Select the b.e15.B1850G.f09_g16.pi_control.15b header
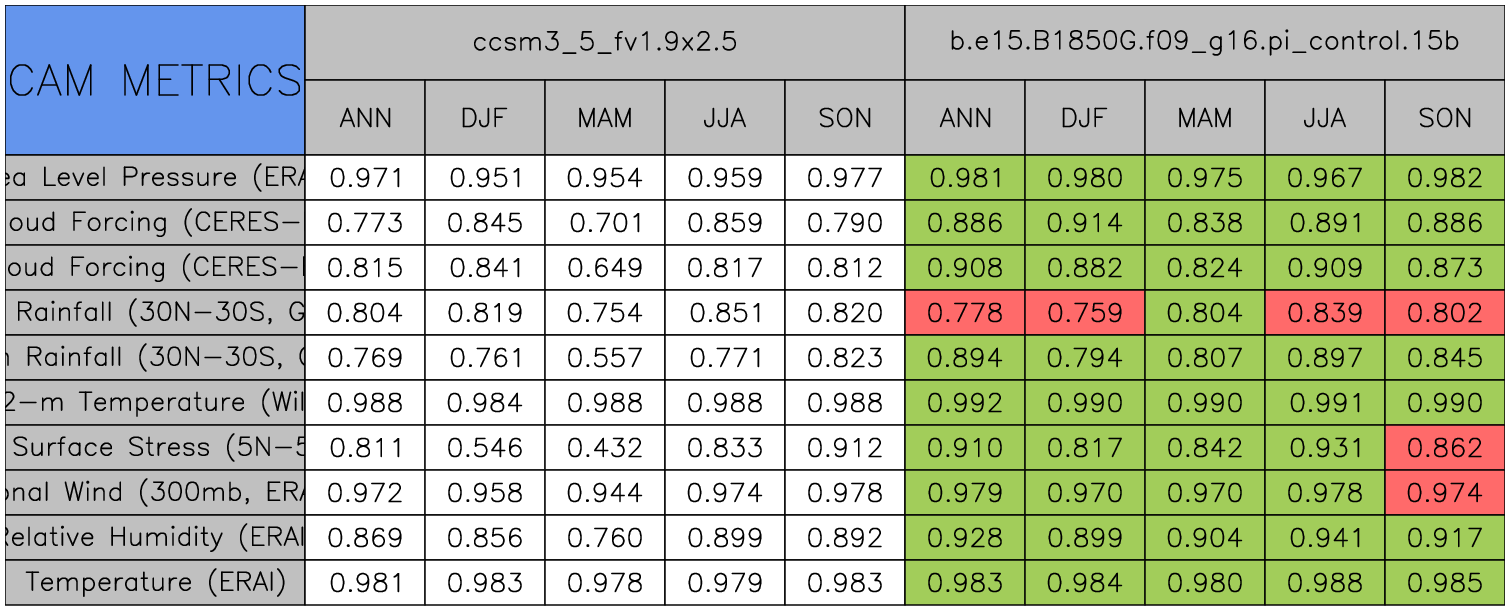This screenshot has height=611, width=1510. [x=1205, y=42]
